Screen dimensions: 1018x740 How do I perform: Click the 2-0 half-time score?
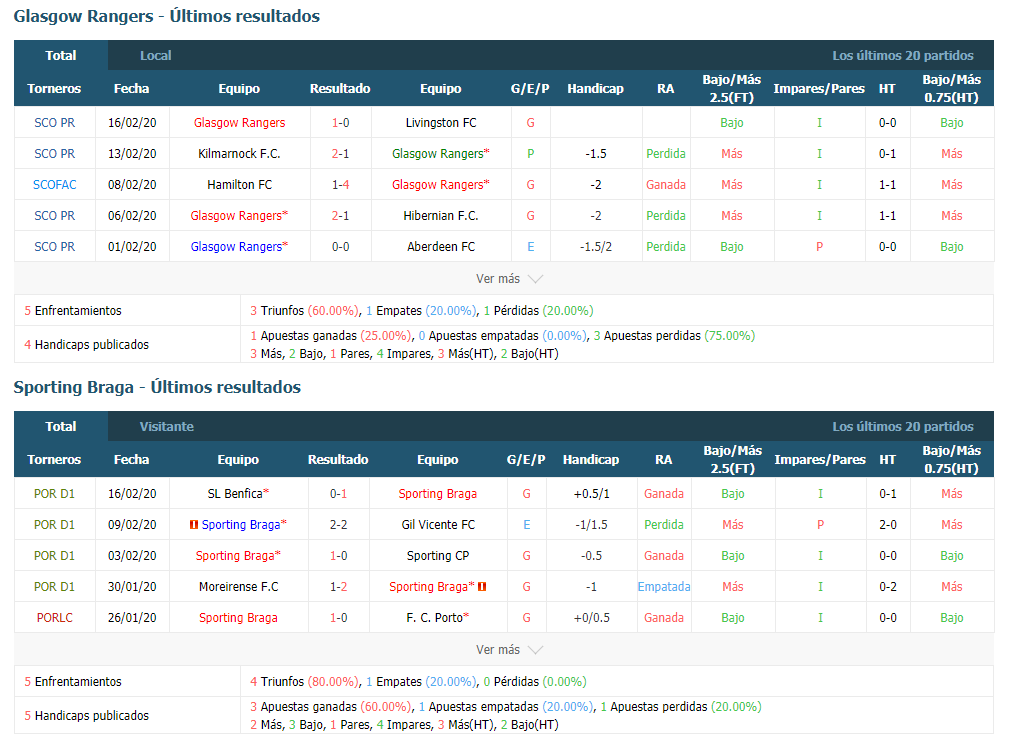[x=888, y=525]
